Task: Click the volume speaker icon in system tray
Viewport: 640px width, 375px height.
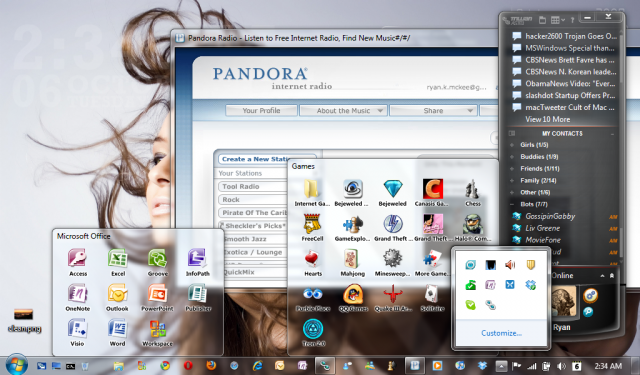Action: [562, 366]
